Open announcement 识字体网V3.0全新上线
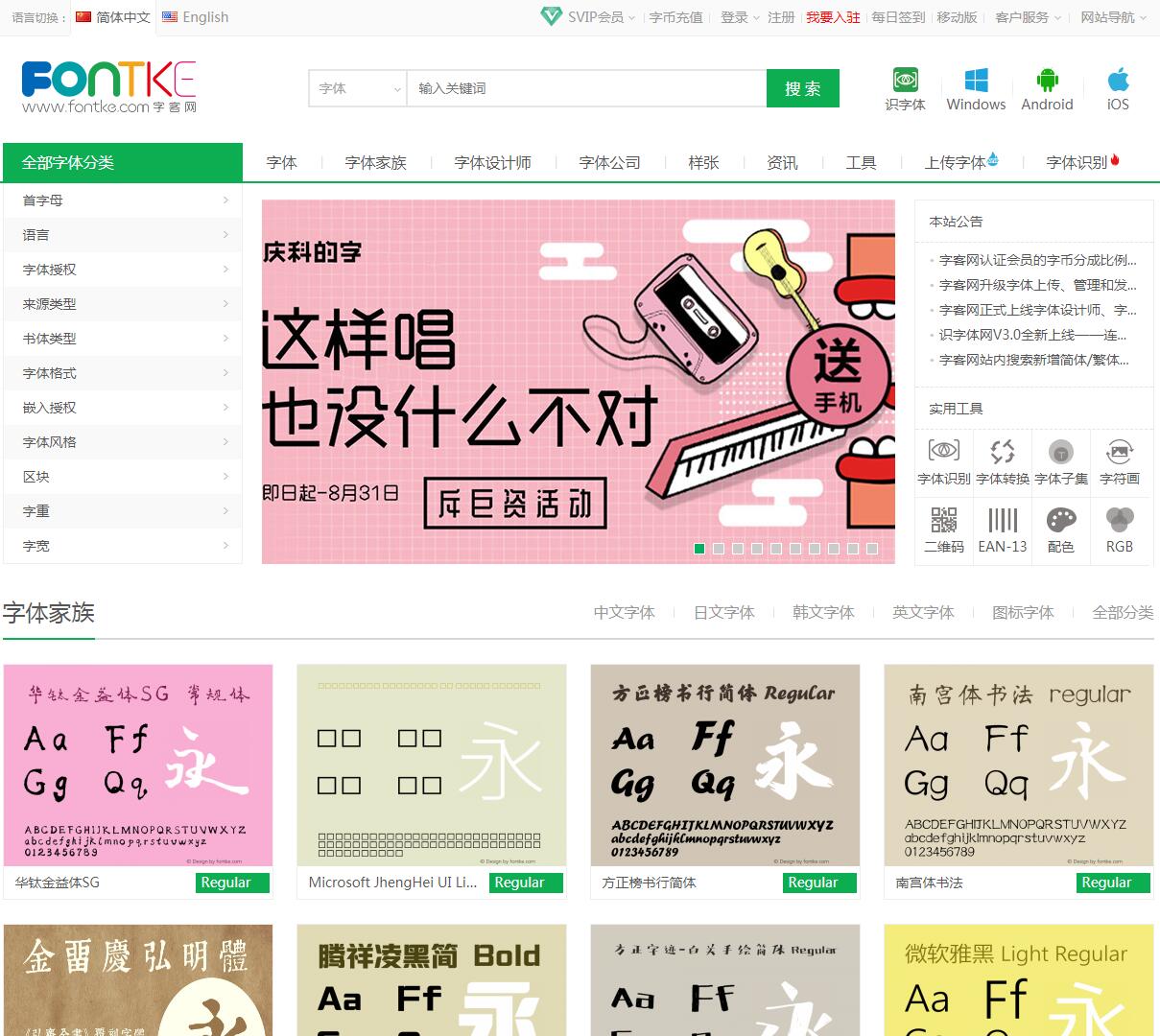 [x=1032, y=335]
